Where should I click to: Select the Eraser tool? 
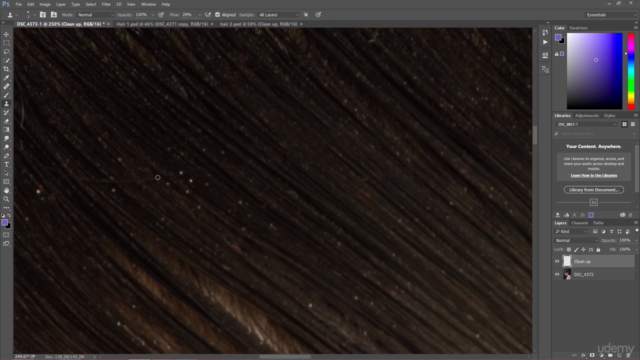pyautogui.click(x=6, y=121)
